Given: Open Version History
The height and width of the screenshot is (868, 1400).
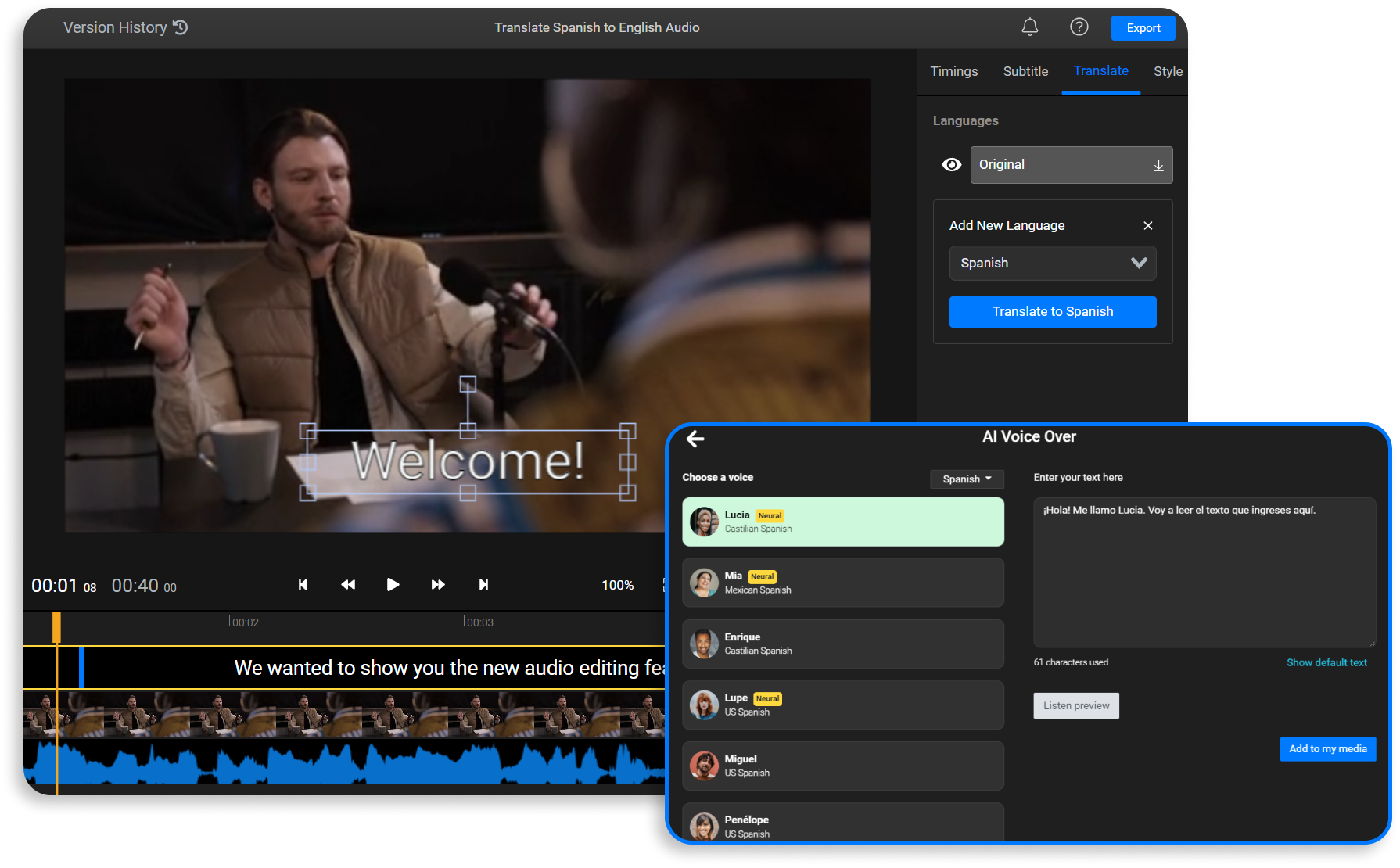Looking at the screenshot, I should 125,27.
